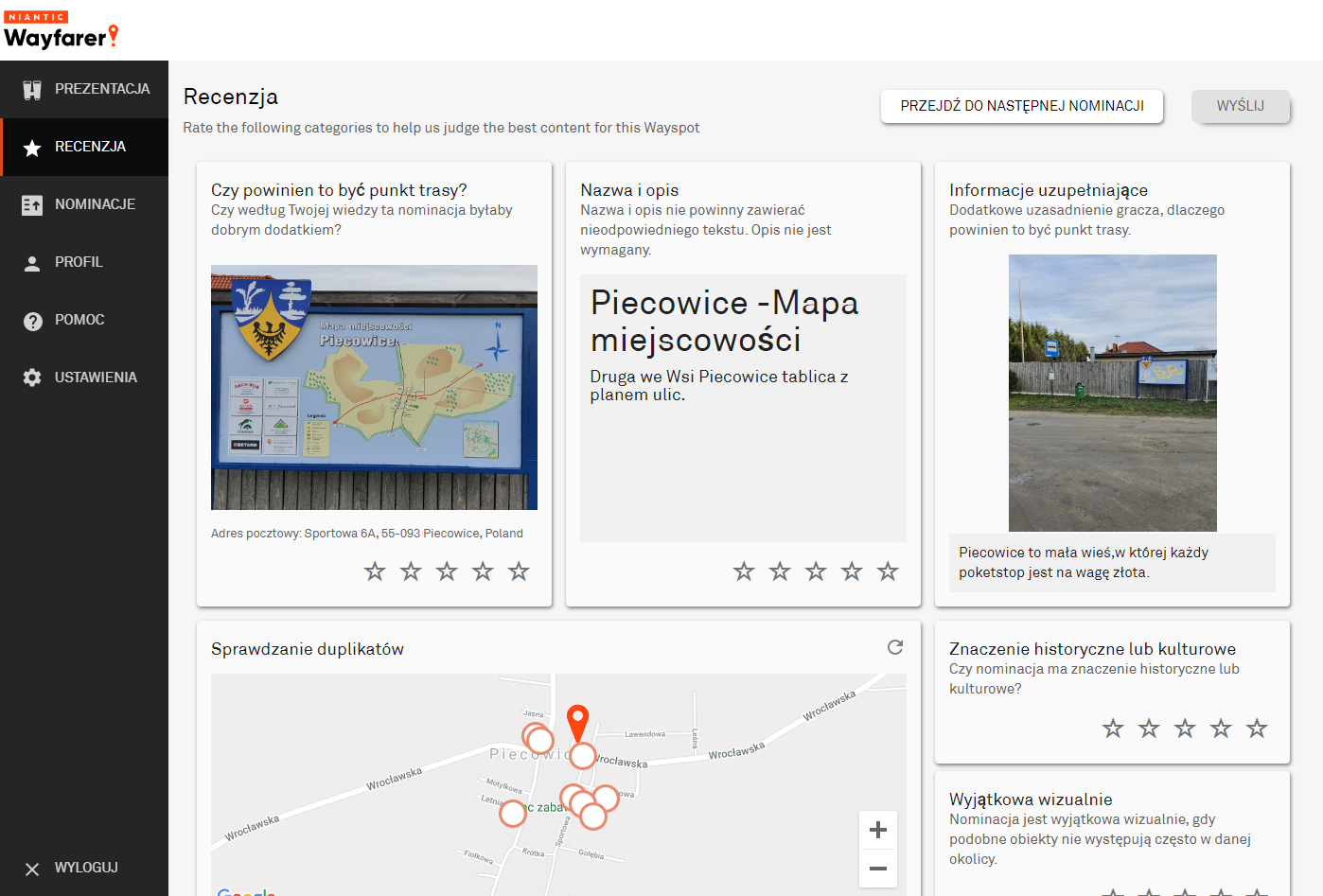Open the Piecowice map board photo
Viewport: 1323px width, 896px height.
click(374, 387)
